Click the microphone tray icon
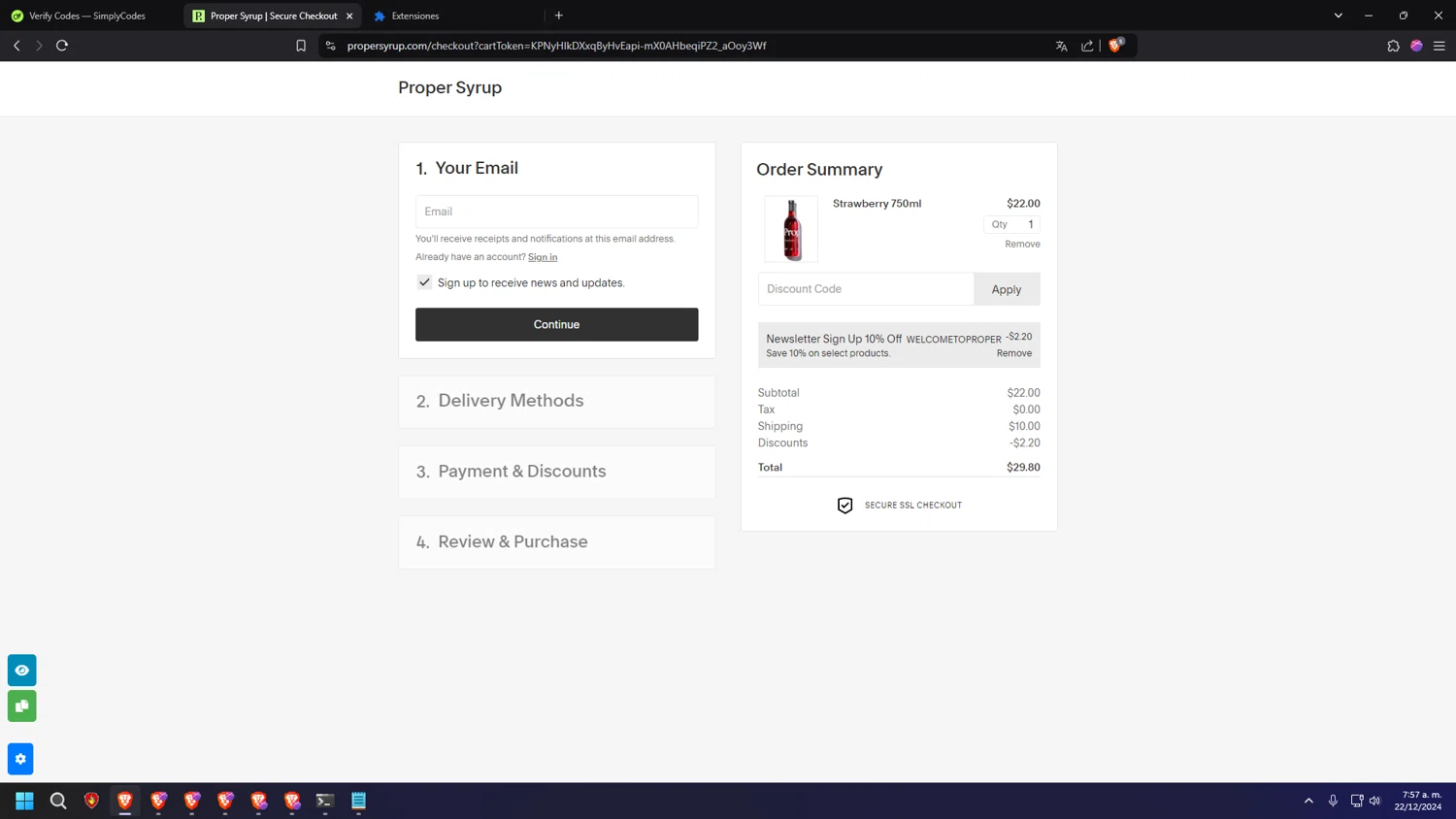Screen dimensions: 1456x819 coord(1333,801)
